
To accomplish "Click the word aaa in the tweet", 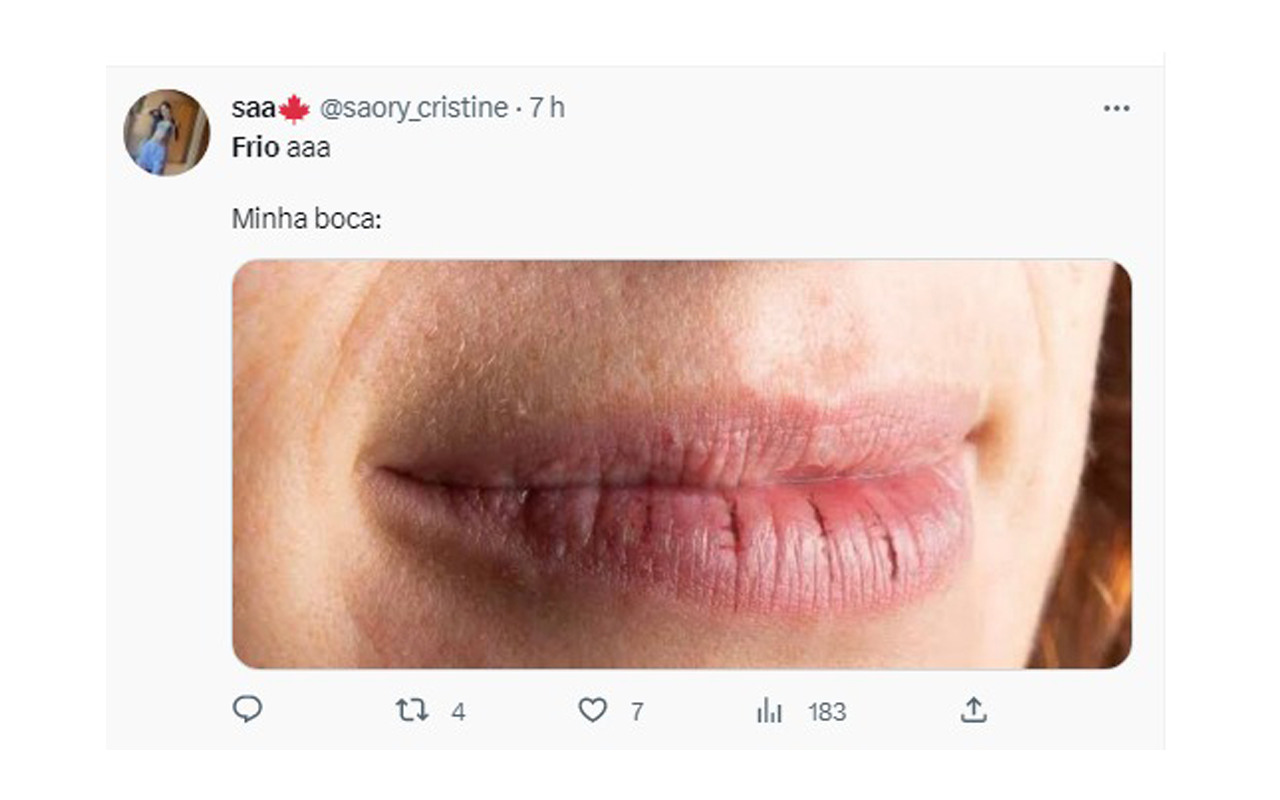I will tap(308, 148).
